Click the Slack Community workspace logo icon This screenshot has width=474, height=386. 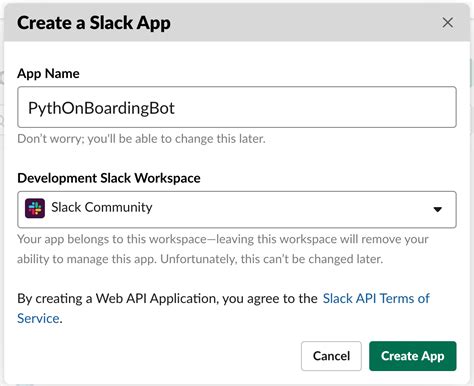pos(35,208)
